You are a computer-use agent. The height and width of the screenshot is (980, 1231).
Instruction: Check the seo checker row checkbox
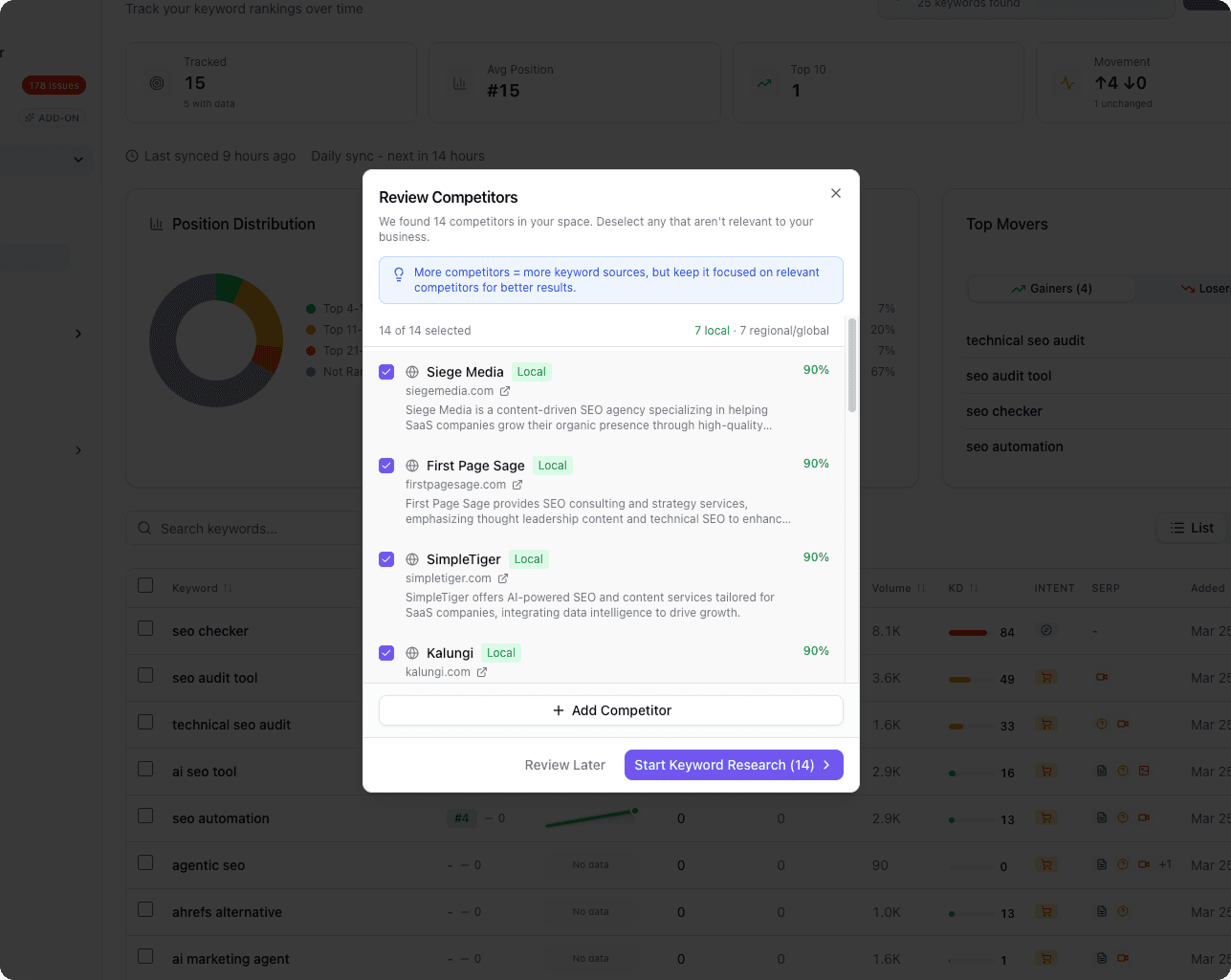pyautogui.click(x=145, y=627)
